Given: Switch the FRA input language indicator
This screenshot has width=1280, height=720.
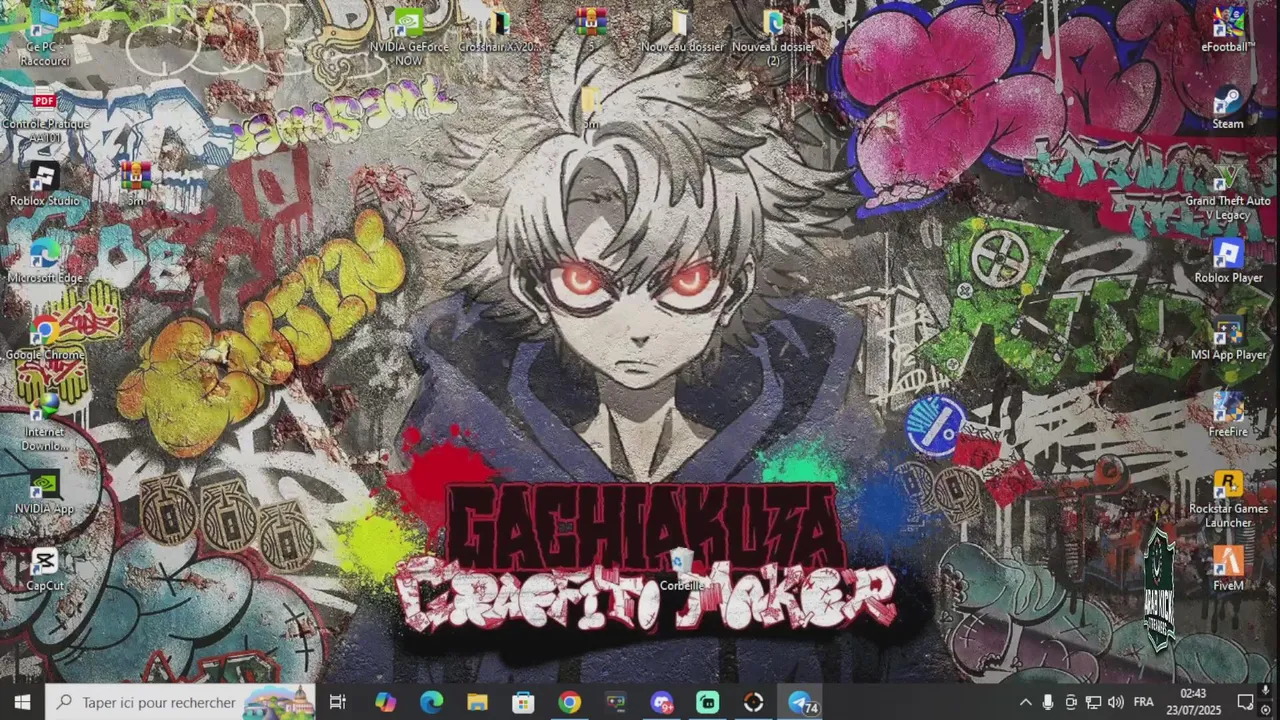Looking at the screenshot, I should point(1144,703).
